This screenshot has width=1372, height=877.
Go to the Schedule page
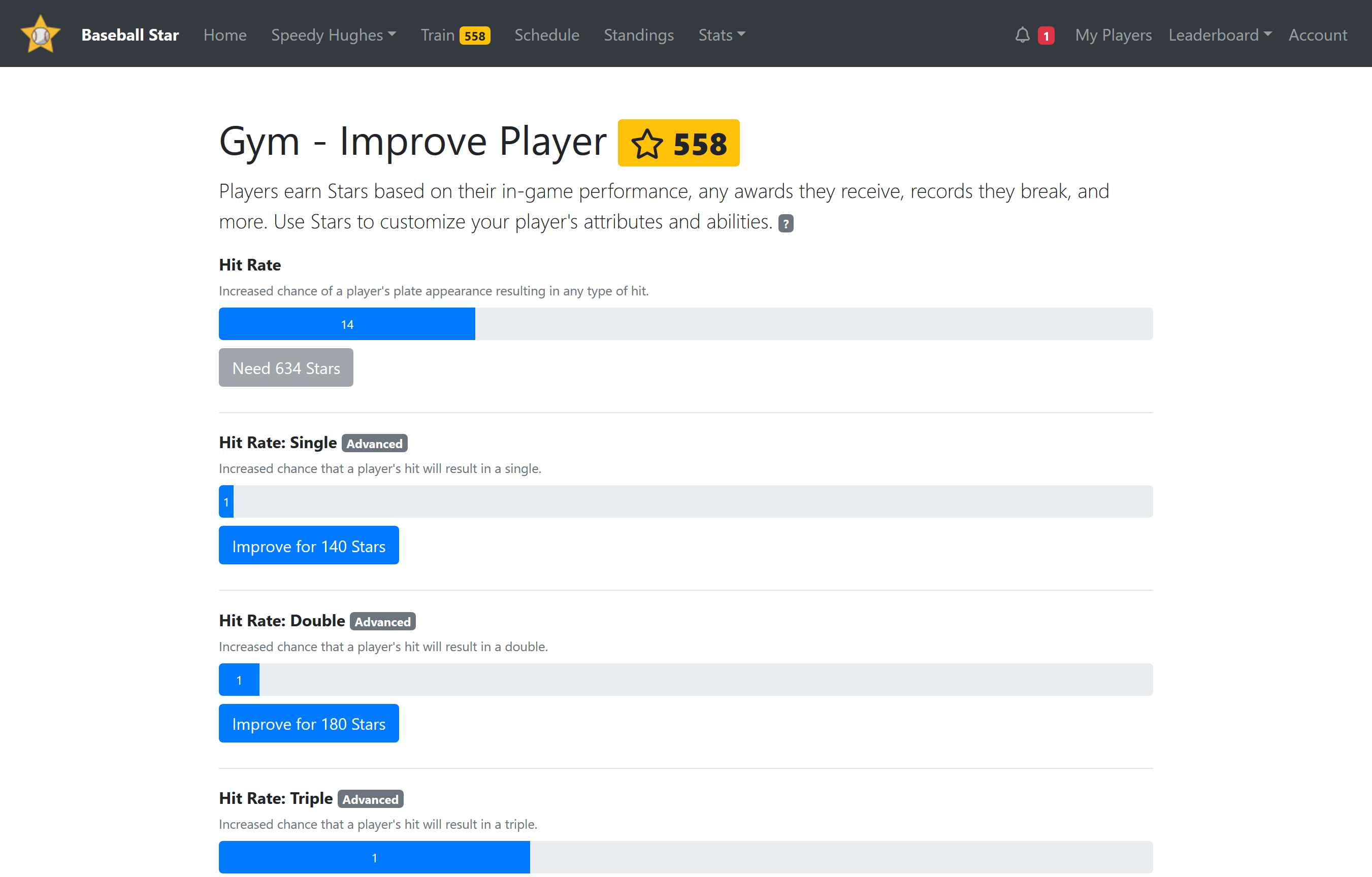[546, 35]
